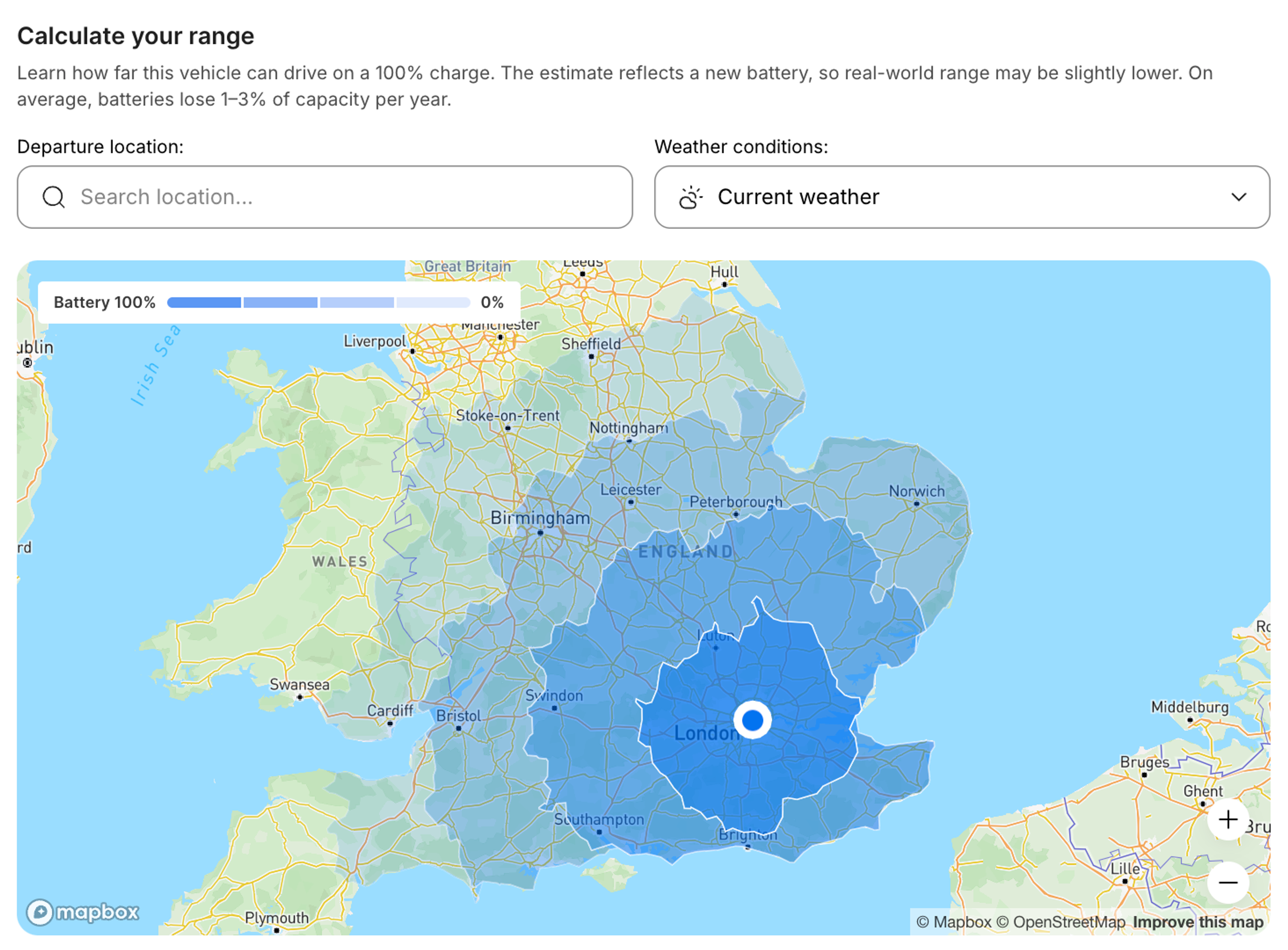Click the Swindon label on the map
Viewport: 1288px width, 950px height.
[554, 696]
